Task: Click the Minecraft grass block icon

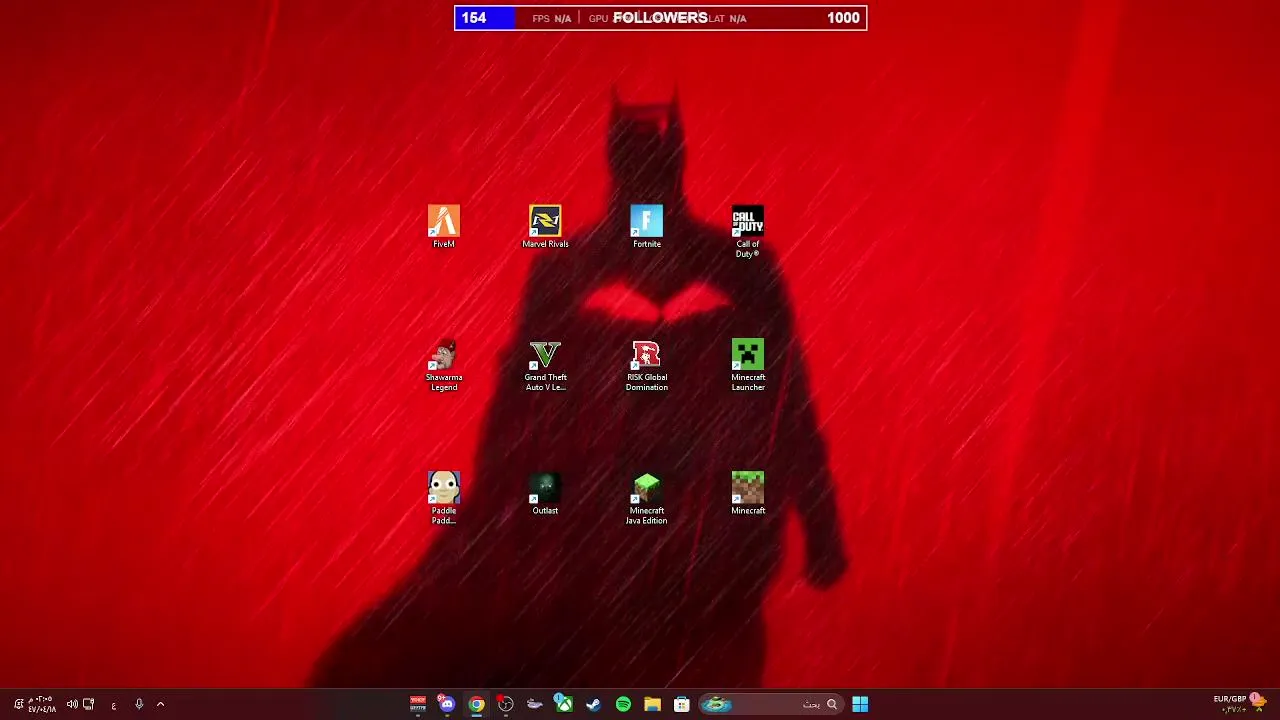Action: [x=748, y=493]
